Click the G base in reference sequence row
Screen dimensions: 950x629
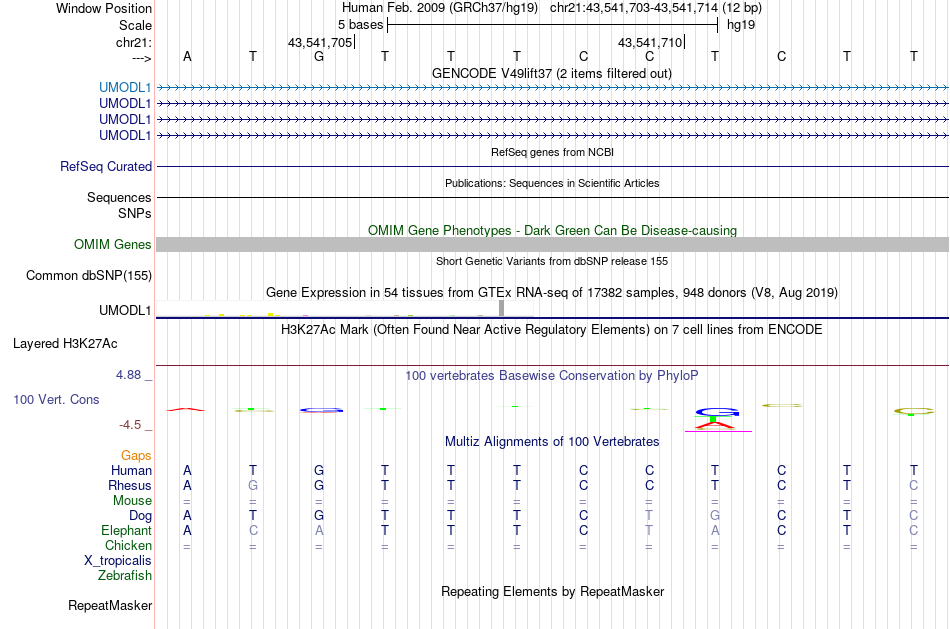(319, 56)
